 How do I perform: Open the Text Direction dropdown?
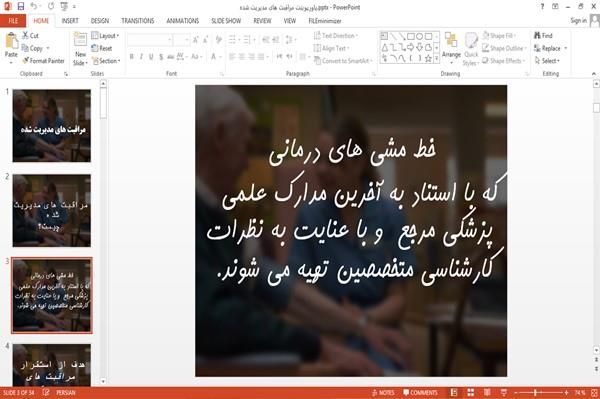(336, 36)
